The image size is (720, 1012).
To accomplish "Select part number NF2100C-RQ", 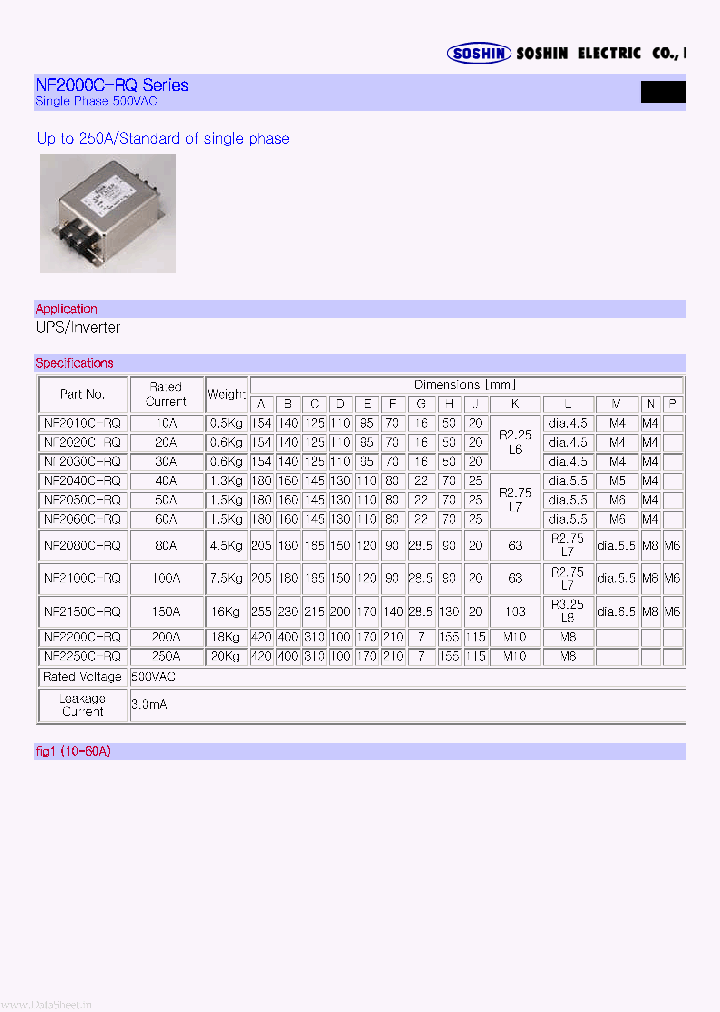I will 83,578.
